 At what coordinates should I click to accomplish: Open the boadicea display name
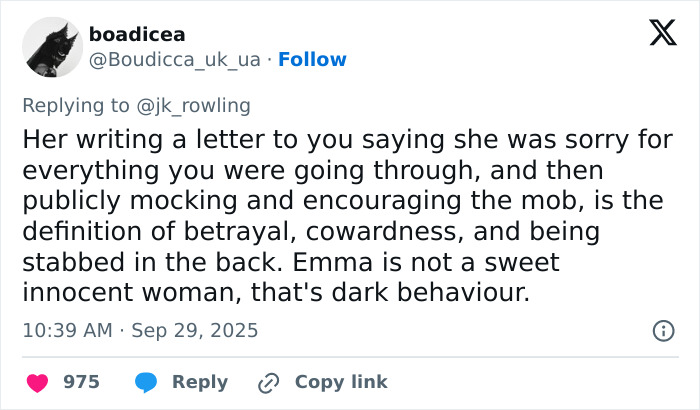click(137, 35)
